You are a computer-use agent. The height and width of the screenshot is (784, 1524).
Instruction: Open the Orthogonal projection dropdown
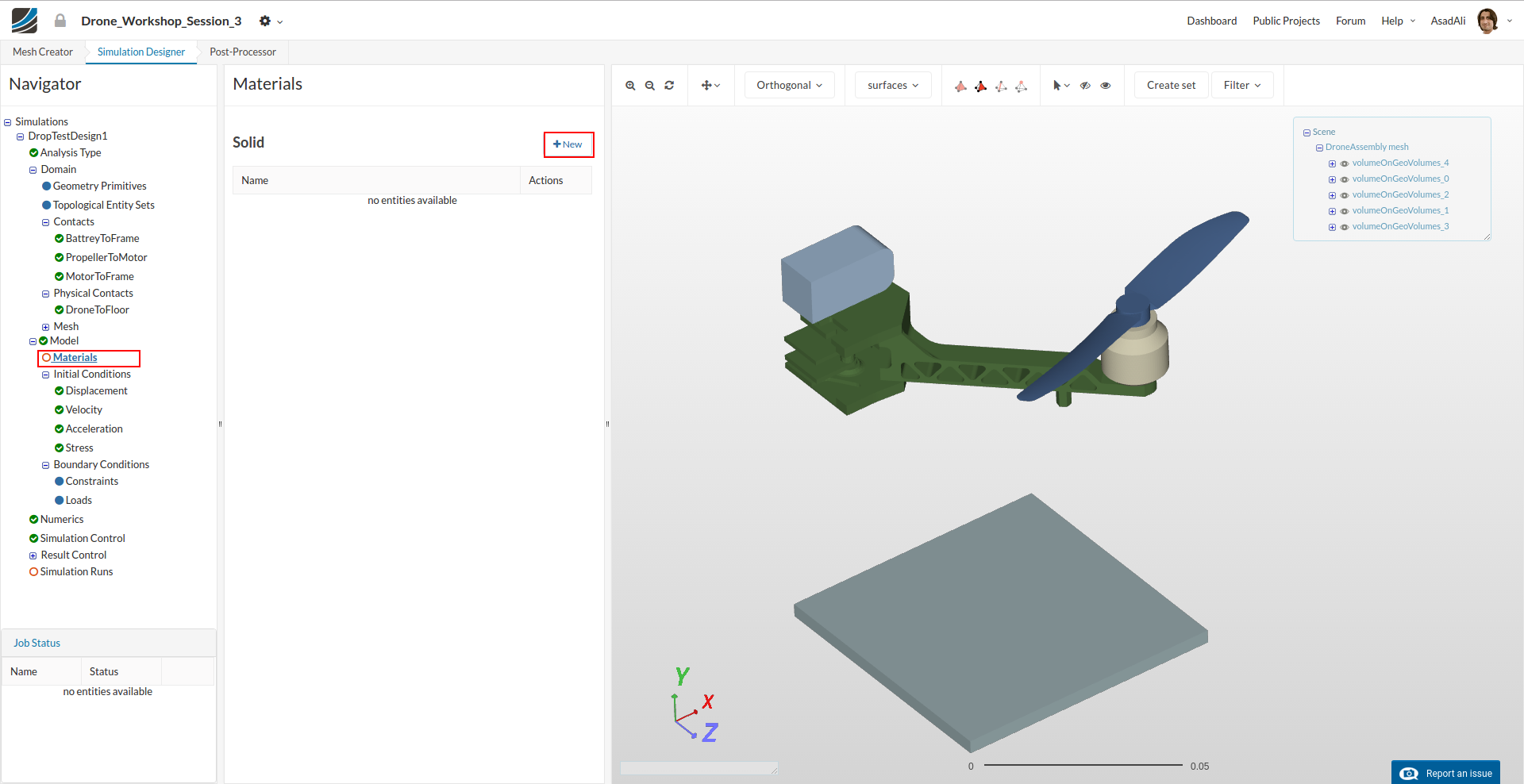789,86
